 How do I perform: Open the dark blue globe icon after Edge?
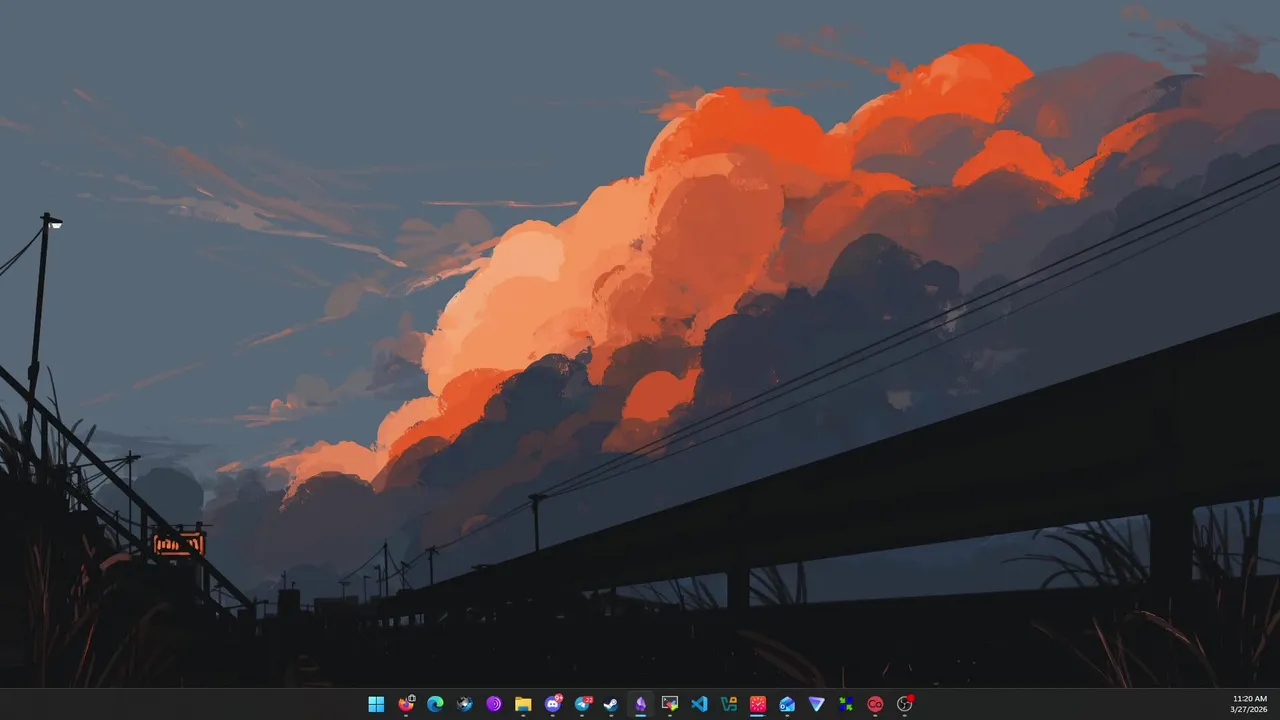coord(464,704)
